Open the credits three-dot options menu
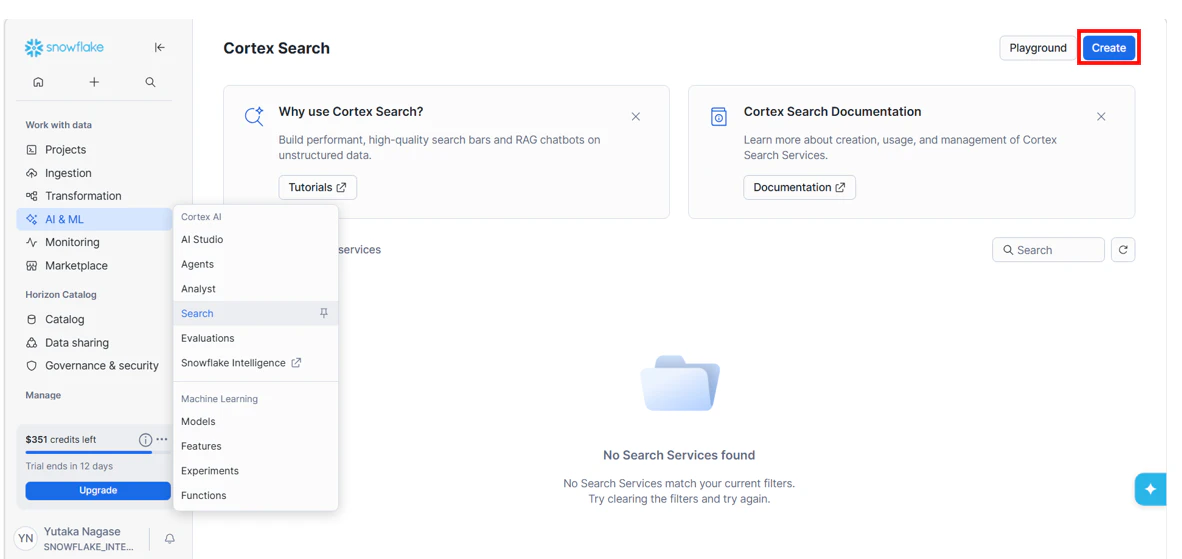Viewport: 1182px width, 559px height. click(x=162, y=439)
